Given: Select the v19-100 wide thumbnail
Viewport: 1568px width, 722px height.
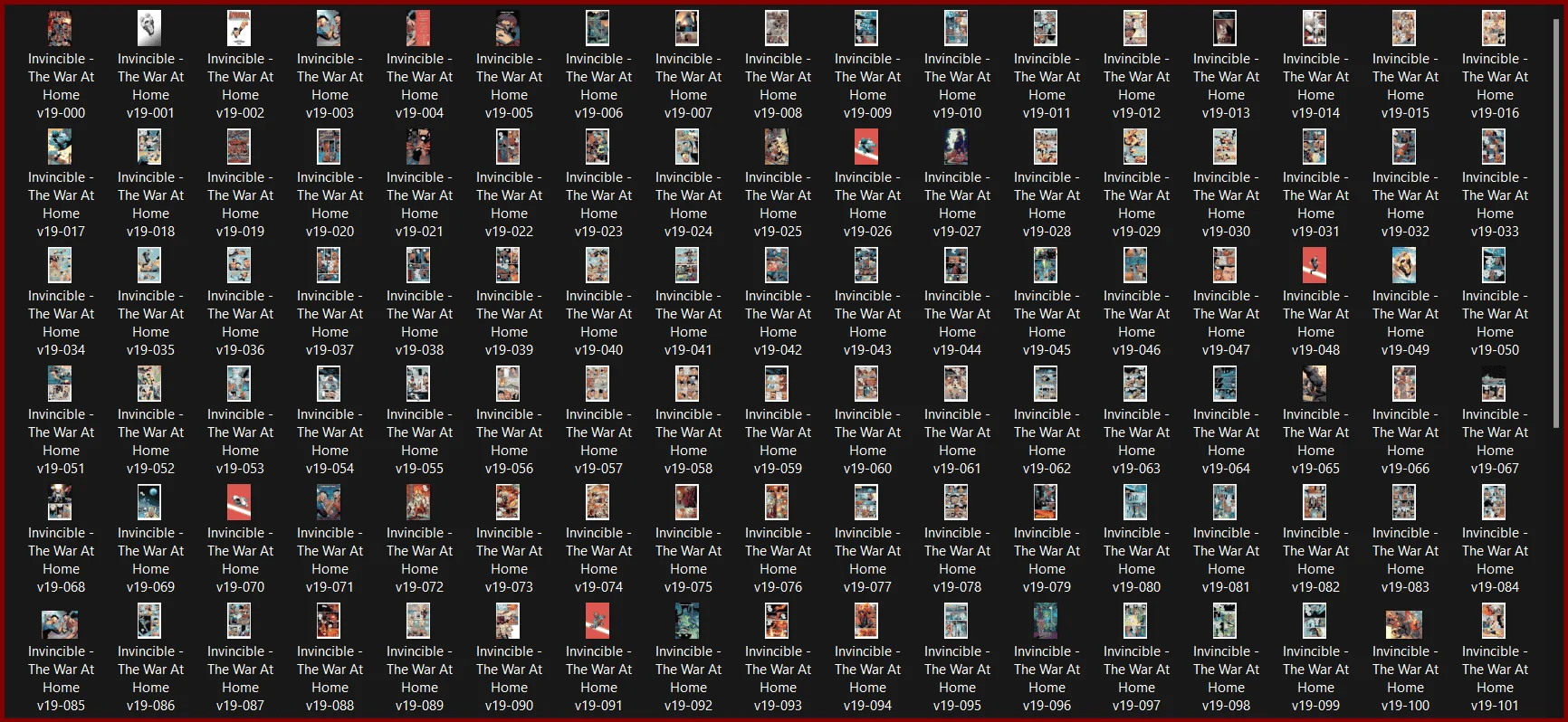Looking at the screenshot, I should 1405,624.
